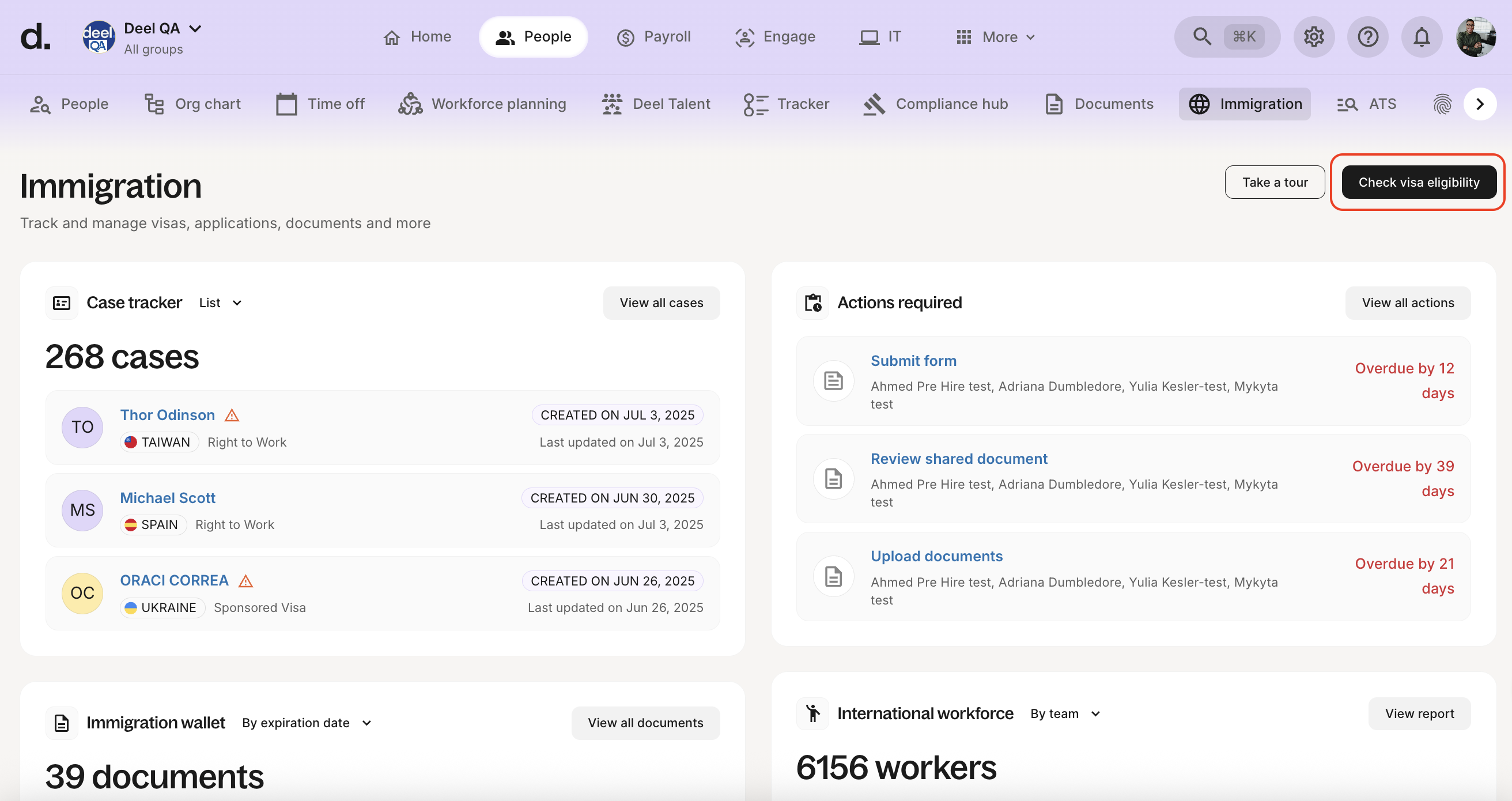This screenshot has height=801, width=1512.
Task: Open the help question mark icon
Action: coord(1367,37)
